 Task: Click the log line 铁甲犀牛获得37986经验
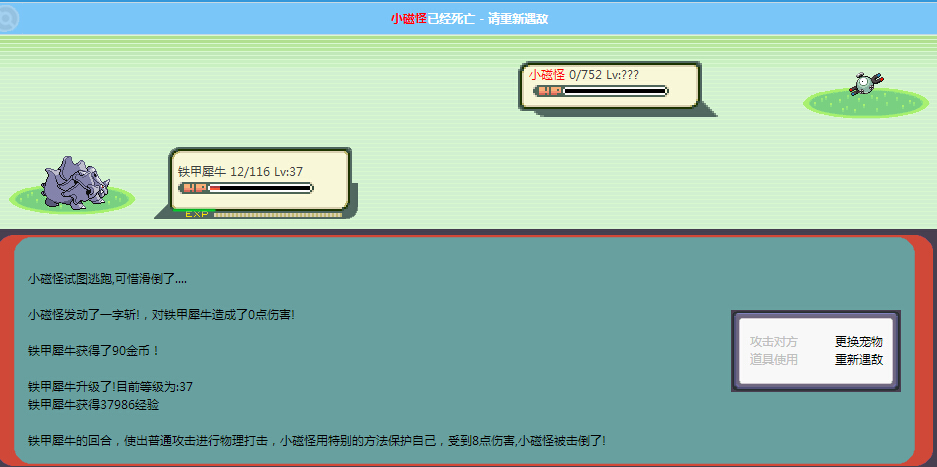[x=93, y=405]
